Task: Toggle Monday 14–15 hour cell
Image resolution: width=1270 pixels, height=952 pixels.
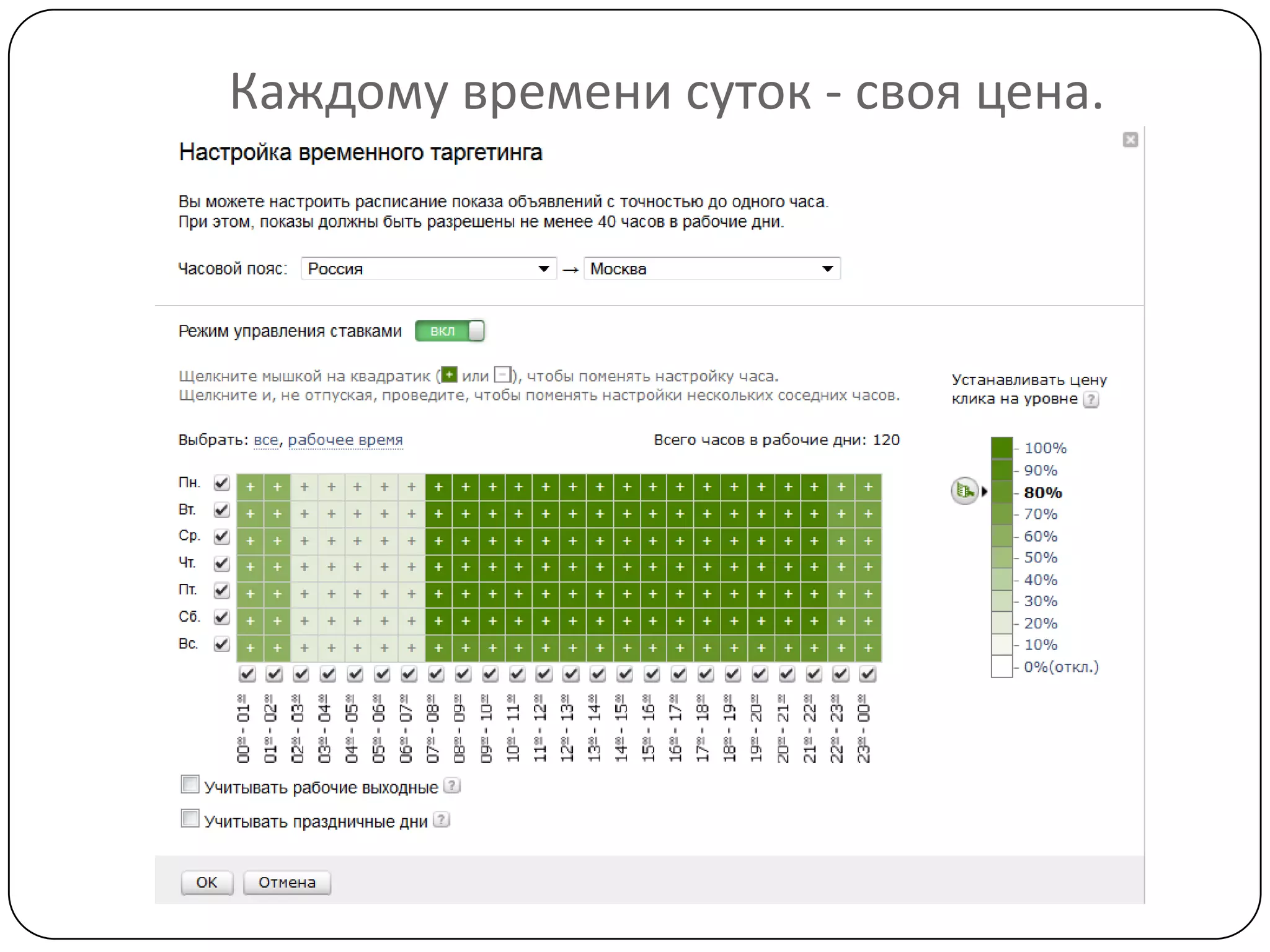Action: [627, 487]
